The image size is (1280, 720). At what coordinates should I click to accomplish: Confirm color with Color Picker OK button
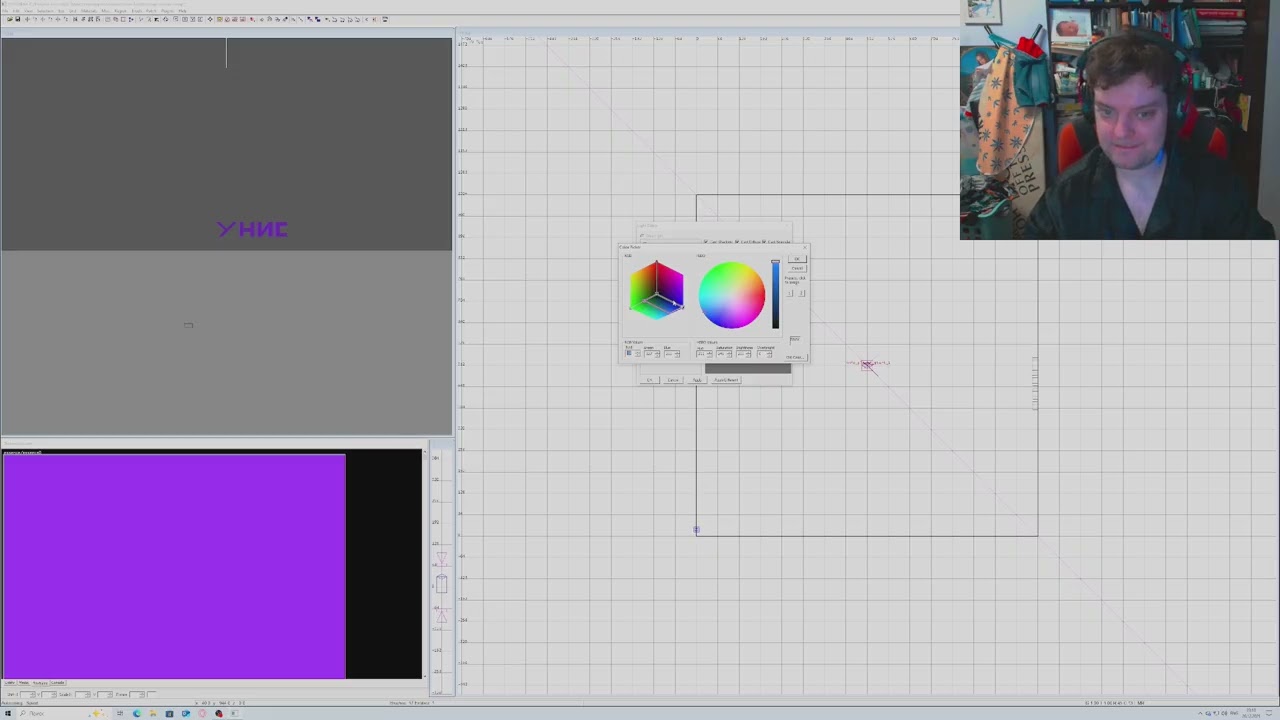point(797,259)
